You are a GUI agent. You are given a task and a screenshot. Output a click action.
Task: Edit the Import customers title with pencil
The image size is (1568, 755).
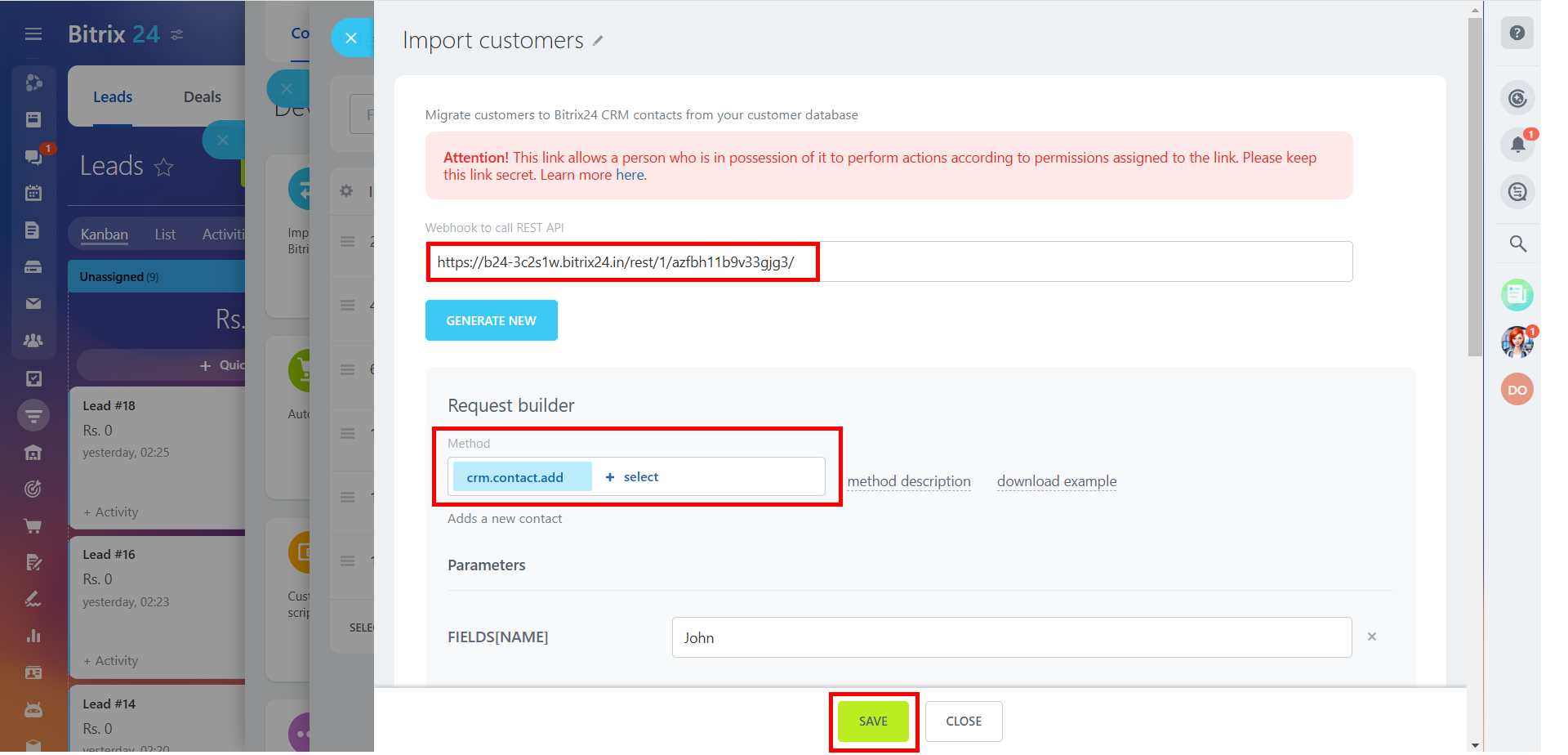[x=598, y=40]
